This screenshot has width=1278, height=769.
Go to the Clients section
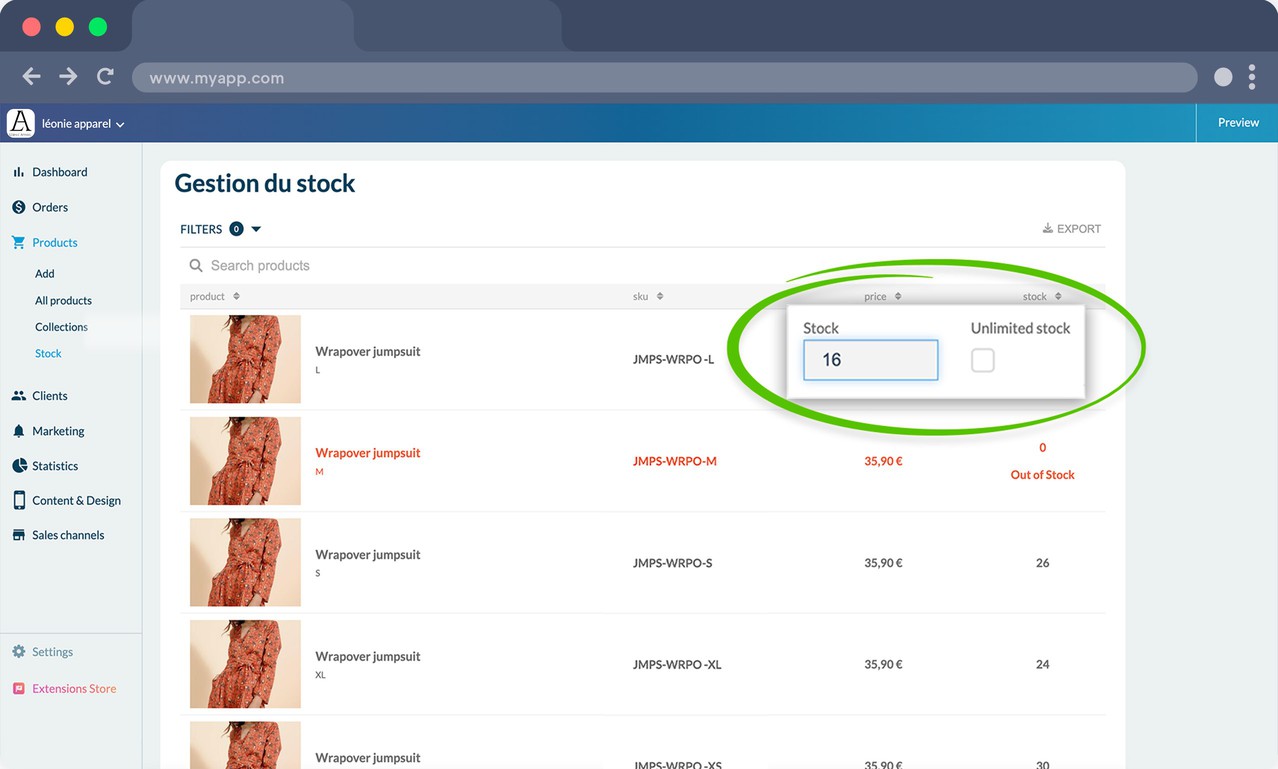tap(50, 396)
